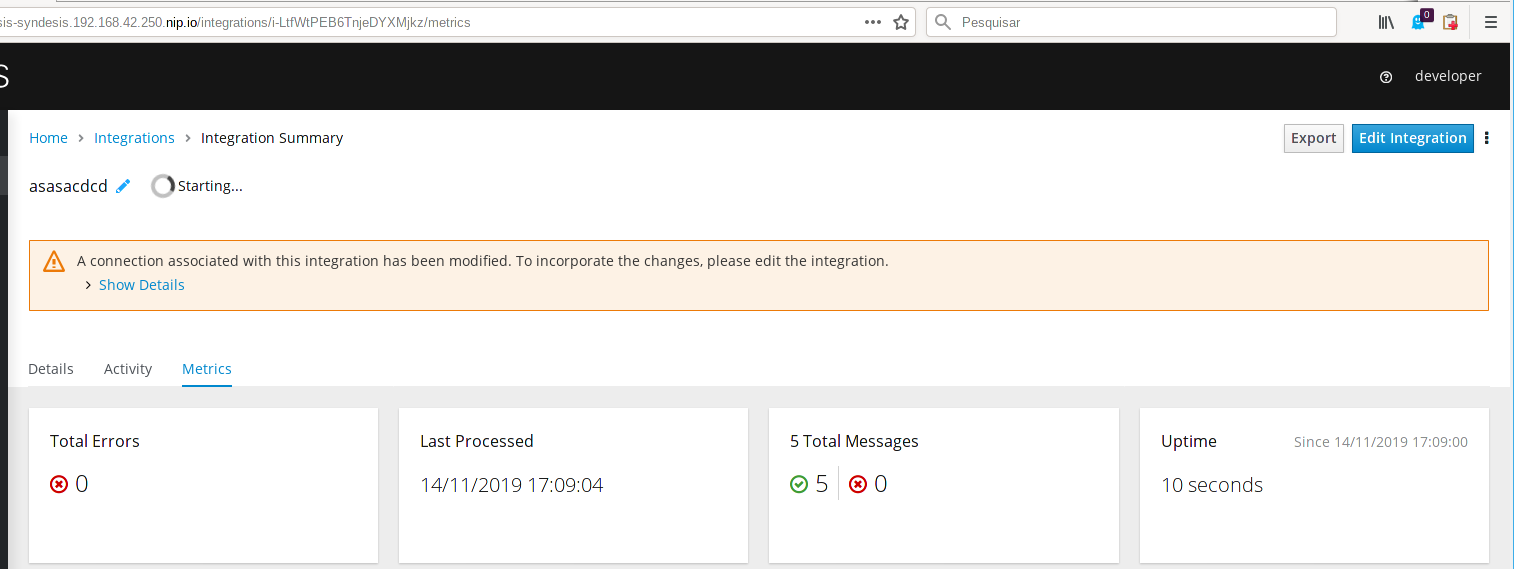Switch to the Details tab
The width and height of the screenshot is (1514, 569).
click(51, 369)
